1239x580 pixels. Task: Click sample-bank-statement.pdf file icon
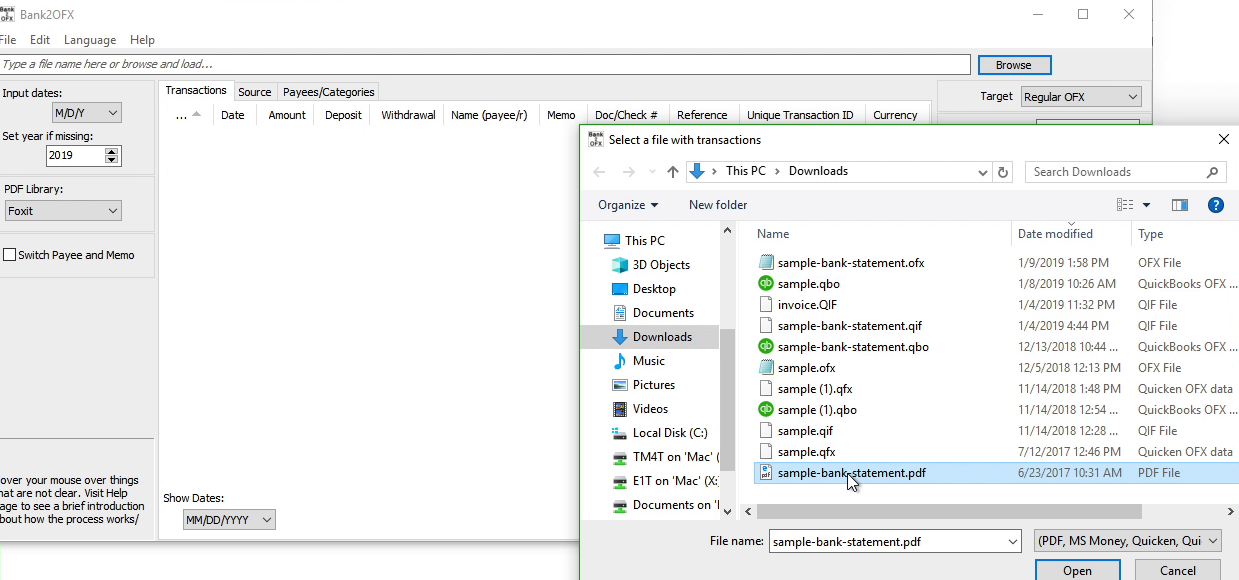(x=766, y=473)
